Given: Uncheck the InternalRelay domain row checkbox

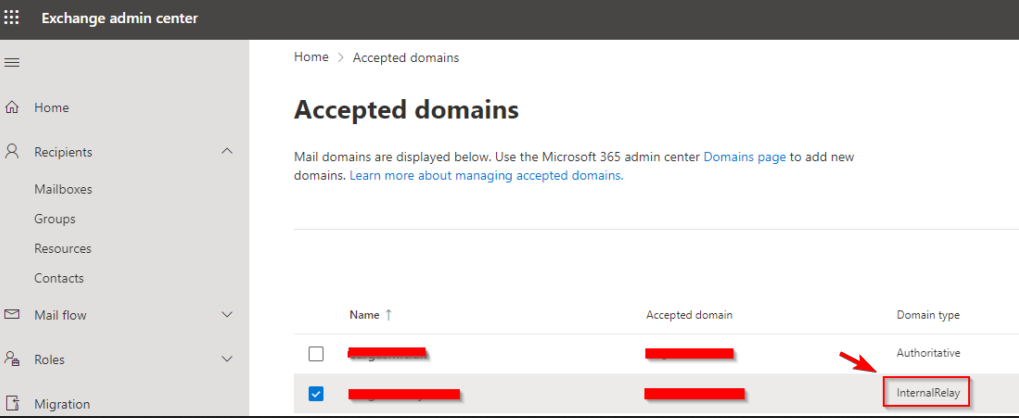Looking at the screenshot, I should tap(316, 393).
